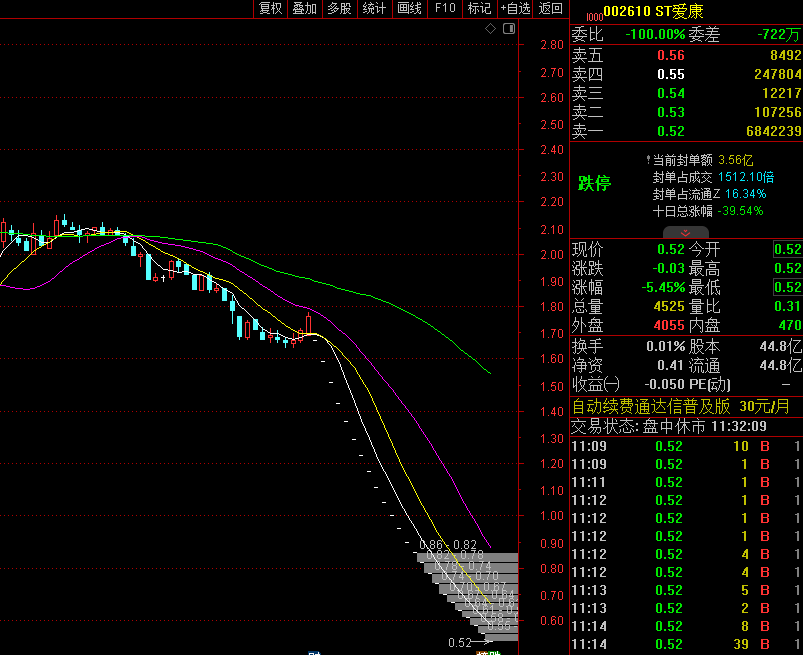Viewport: 803px width, 655px height.
Task: Click the 十日总涨幅 -39.54% value
Action: 740,211
